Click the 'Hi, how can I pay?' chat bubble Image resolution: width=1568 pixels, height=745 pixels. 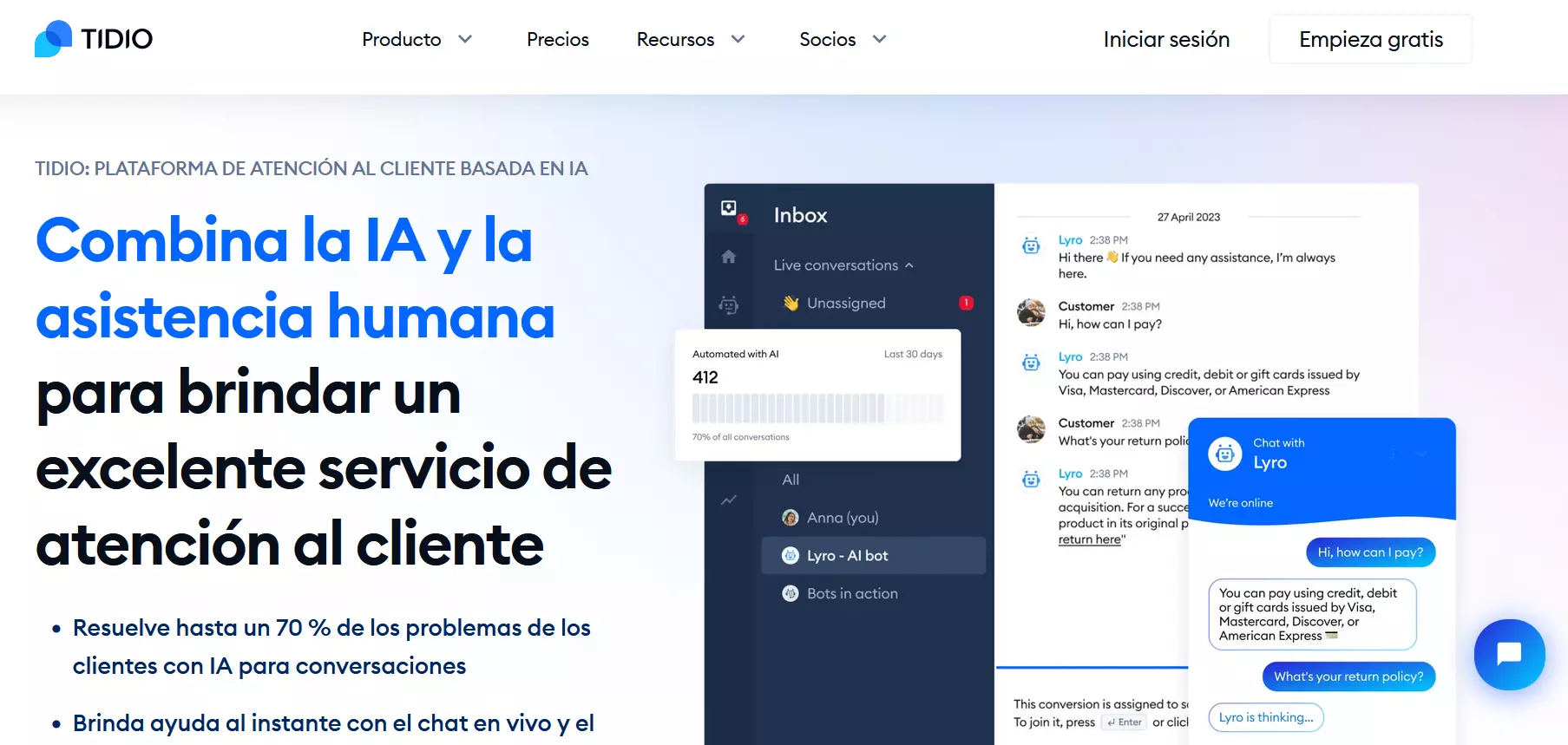1370,552
